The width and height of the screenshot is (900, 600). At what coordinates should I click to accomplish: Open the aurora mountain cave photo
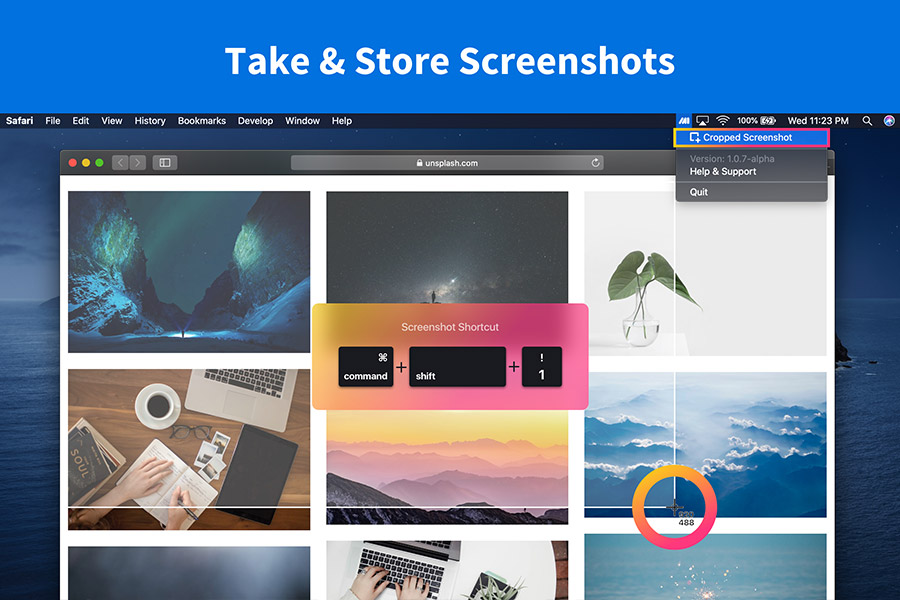coord(189,272)
